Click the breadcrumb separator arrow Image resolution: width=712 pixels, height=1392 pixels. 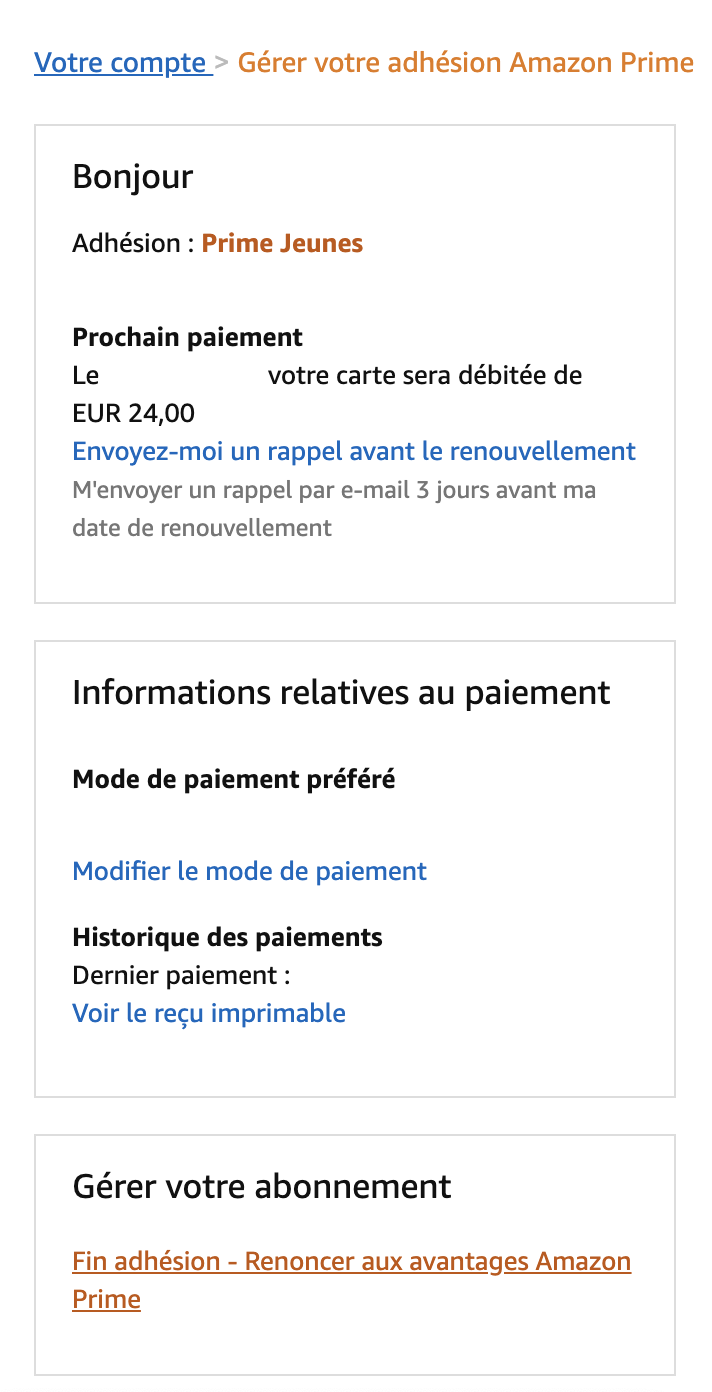coord(221,62)
